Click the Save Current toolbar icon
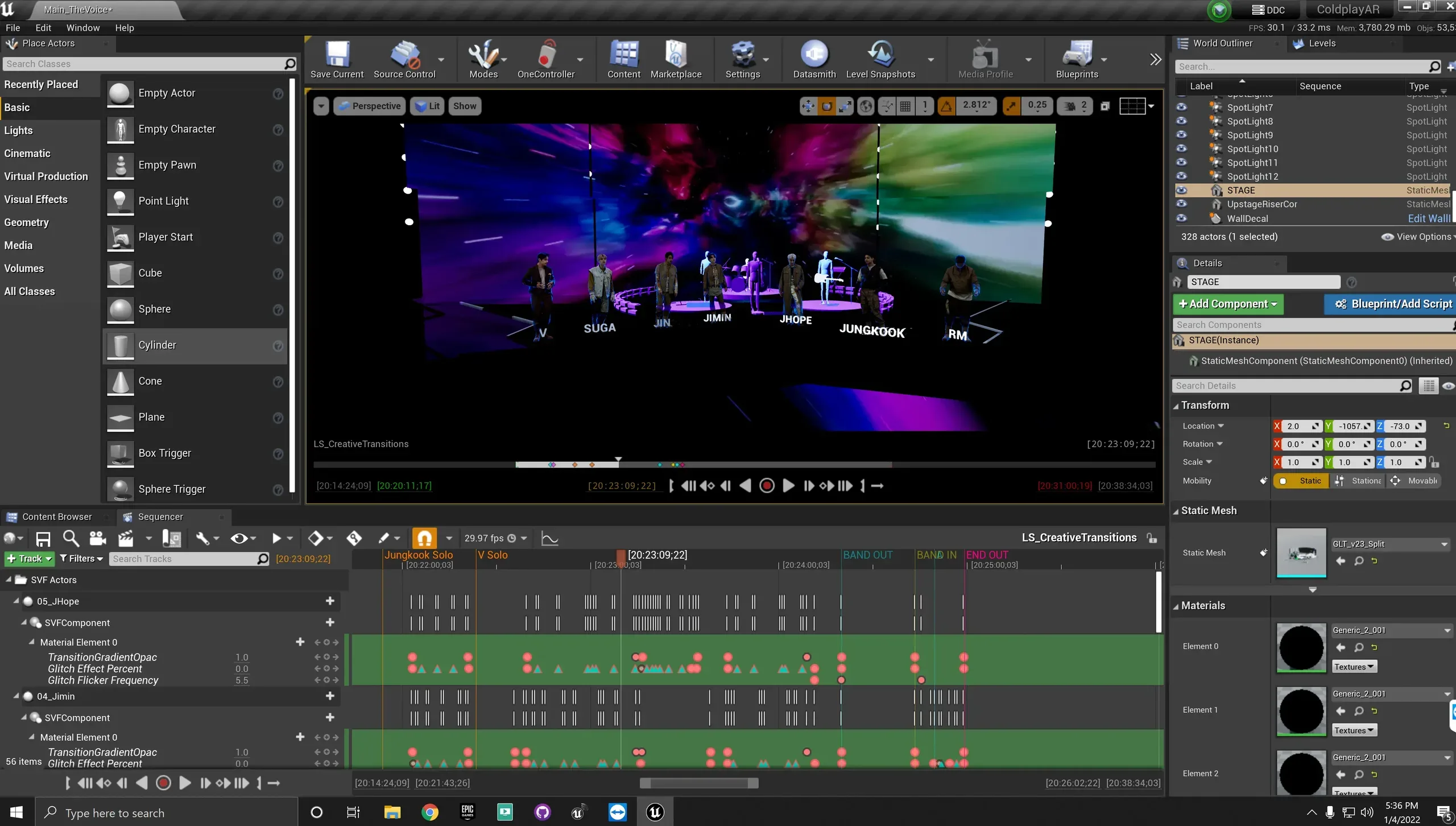1456x826 pixels. pyautogui.click(x=337, y=59)
